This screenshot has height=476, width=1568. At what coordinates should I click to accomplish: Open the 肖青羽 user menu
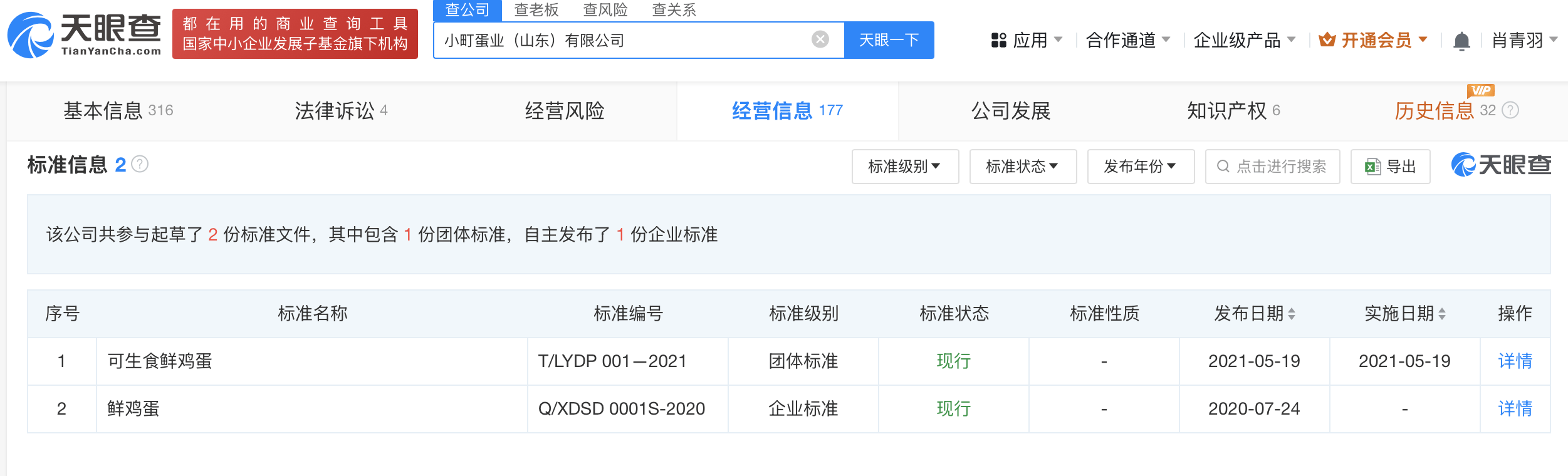(x=1525, y=40)
